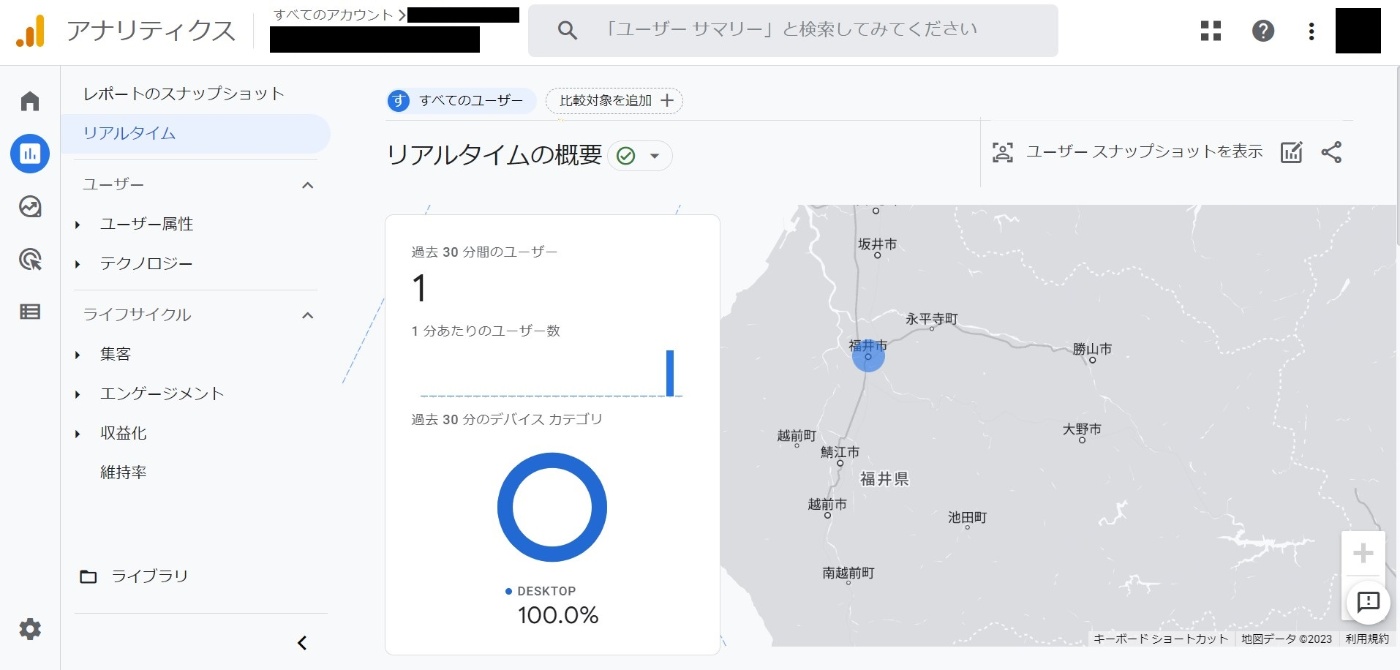This screenshot has height=670, width=1400.
Task: Open the three-dot more options menu
Action: [x=1311, y=31]
